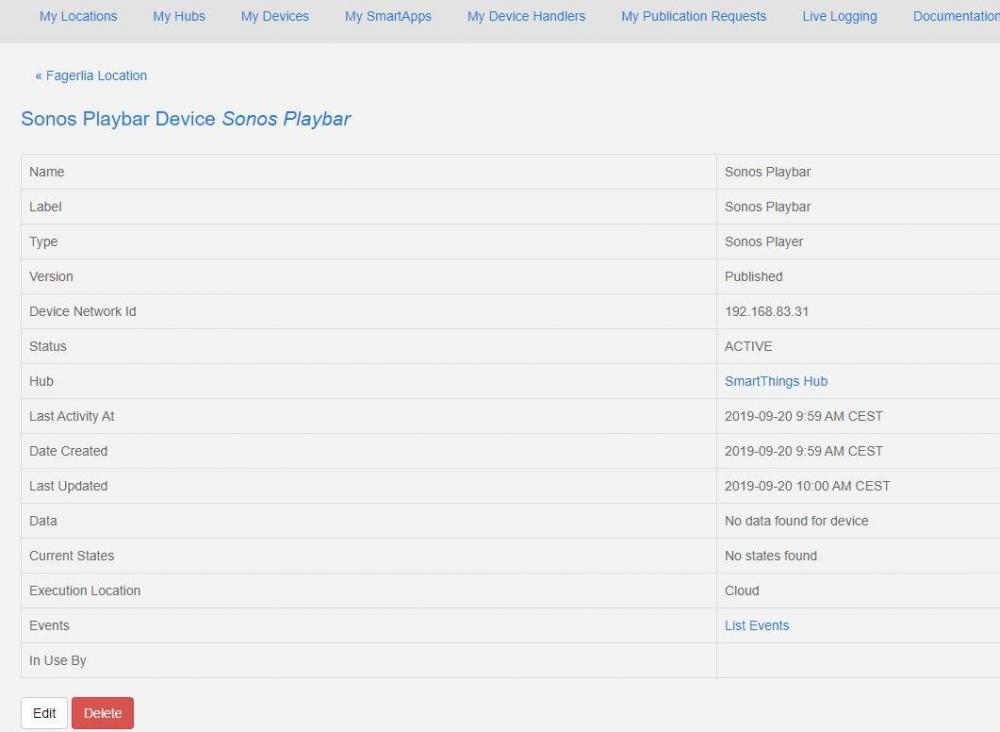Viewport: 1000px width, 732px height.
Task: Select My Publication Requests in navbar
Action: (693, 16)
